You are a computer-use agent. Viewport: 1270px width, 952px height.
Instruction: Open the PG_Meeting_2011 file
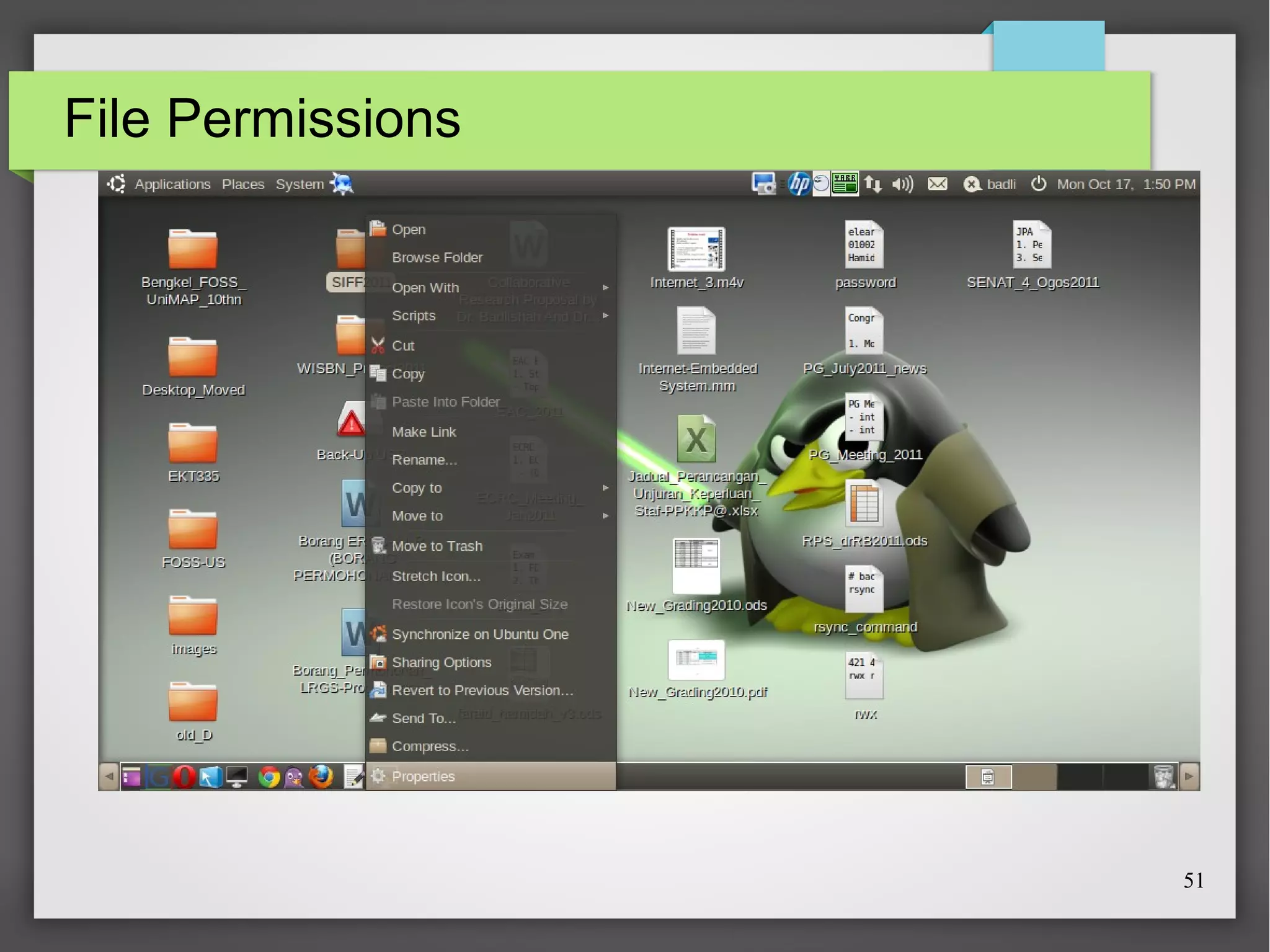[x=864, y=417]
